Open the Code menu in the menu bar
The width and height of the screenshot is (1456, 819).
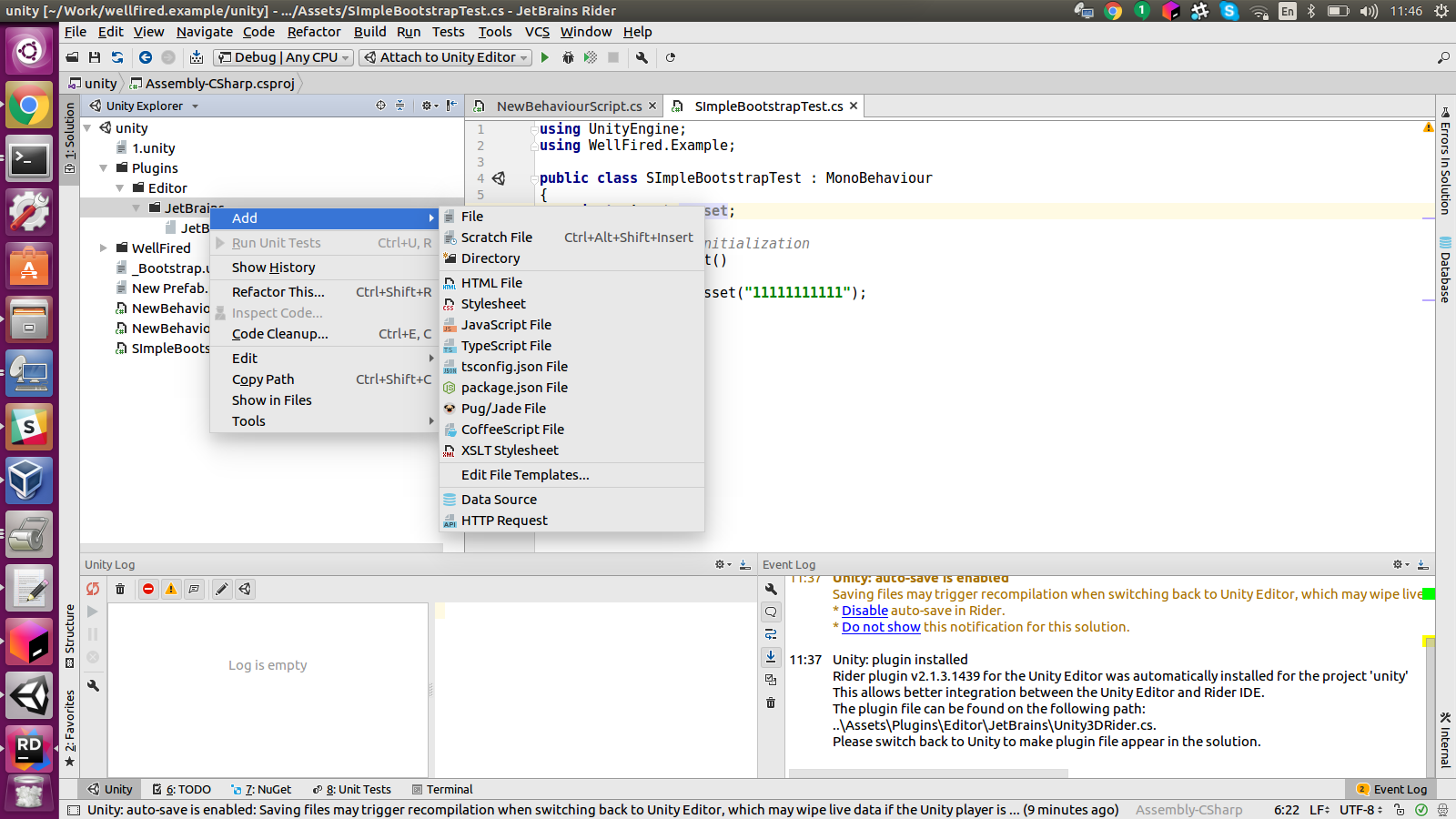258,32
